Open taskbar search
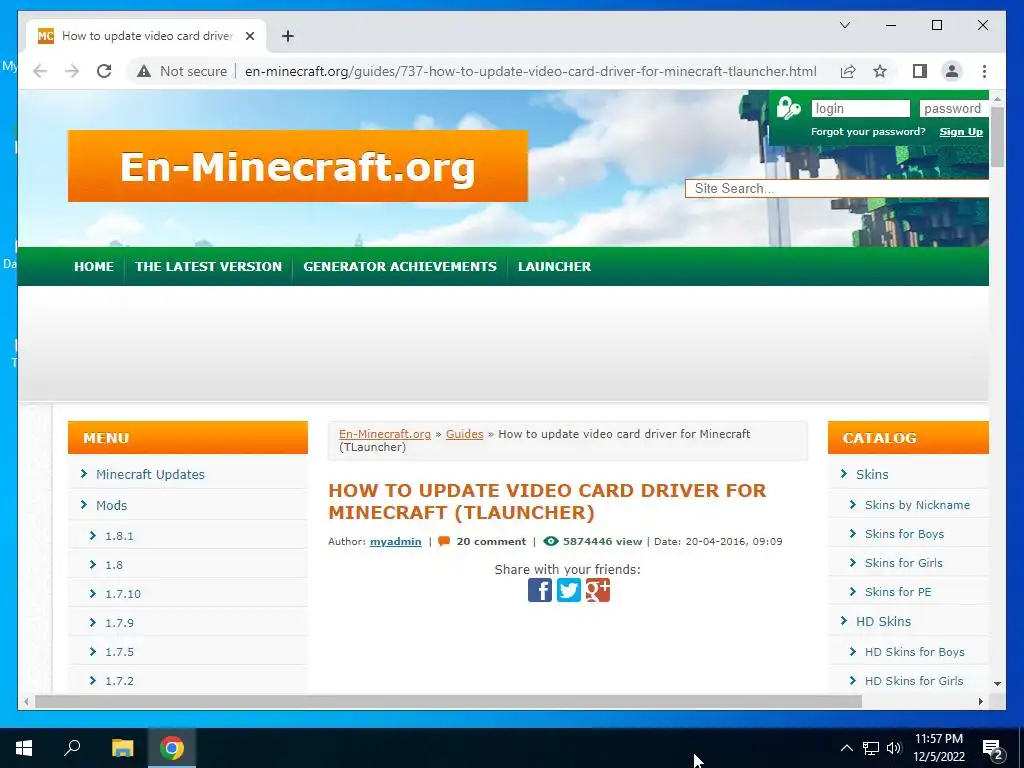 click(x=72, y=748)
